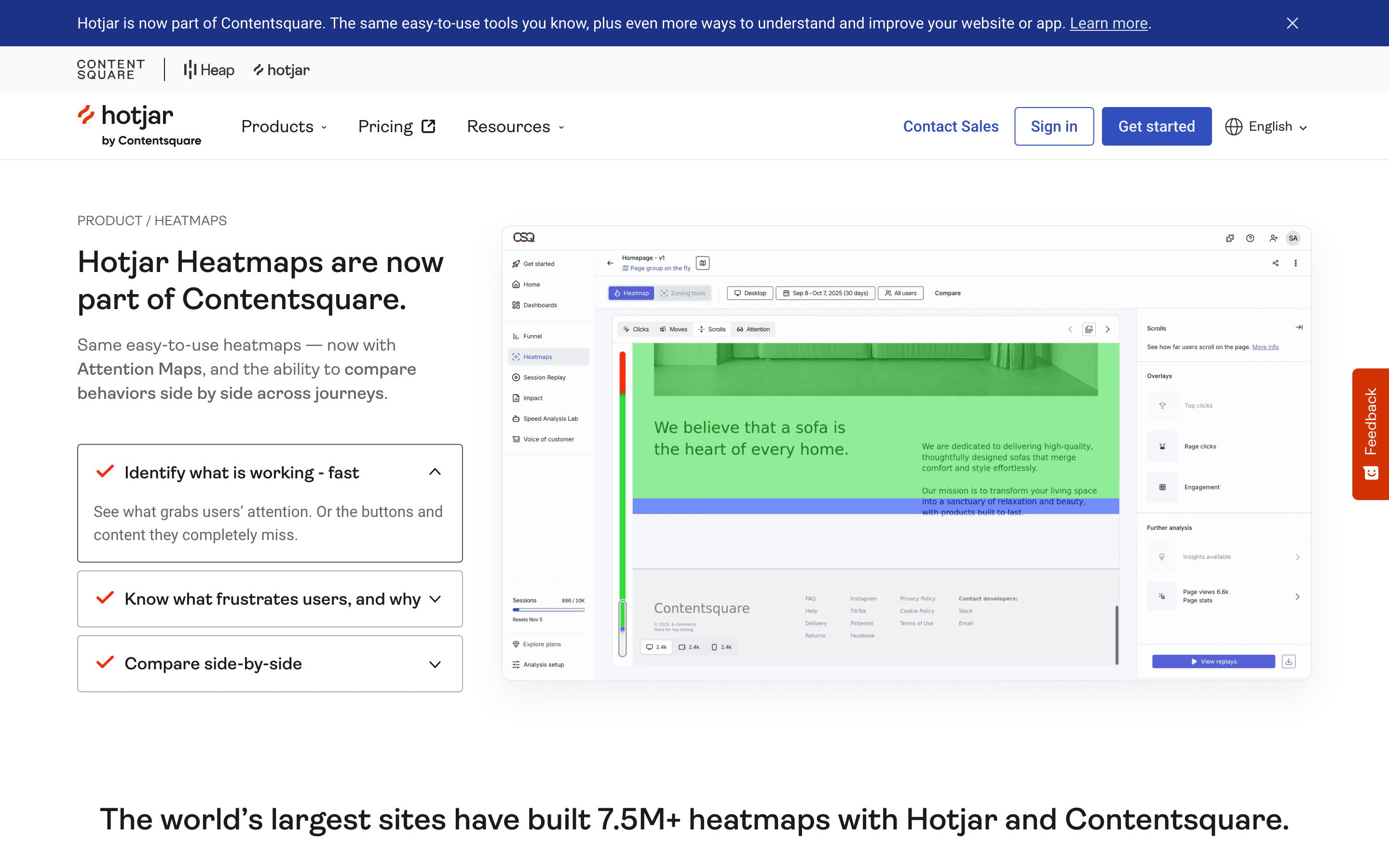Click the snapshot icon in heatmap toolbar

click(1089, 329)
